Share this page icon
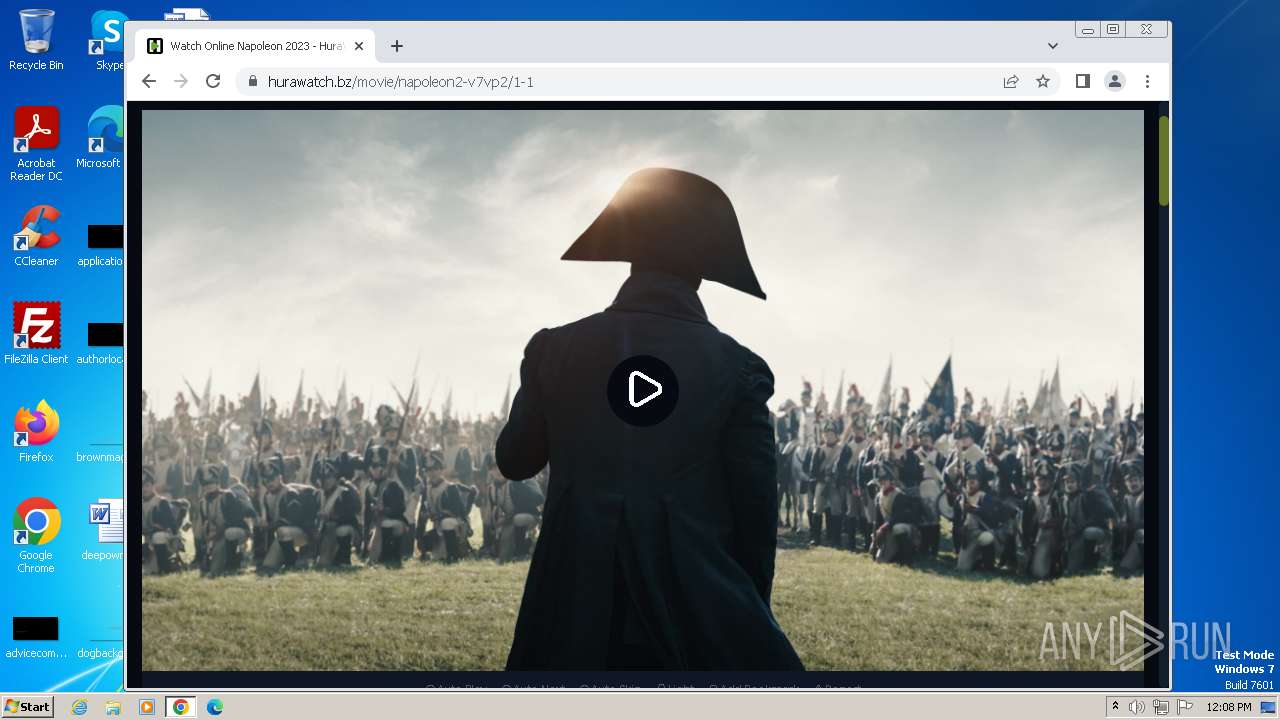 [x=1011, y=81]
